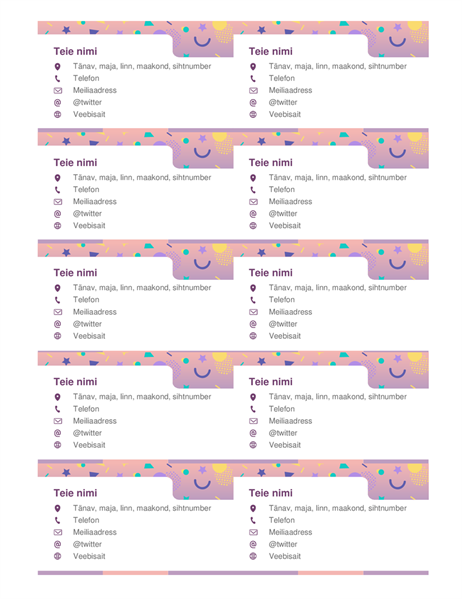This screenshot has height=600, width=462.
Task: Click the globe icon on bottom-right card
Action: pos(253,556)
